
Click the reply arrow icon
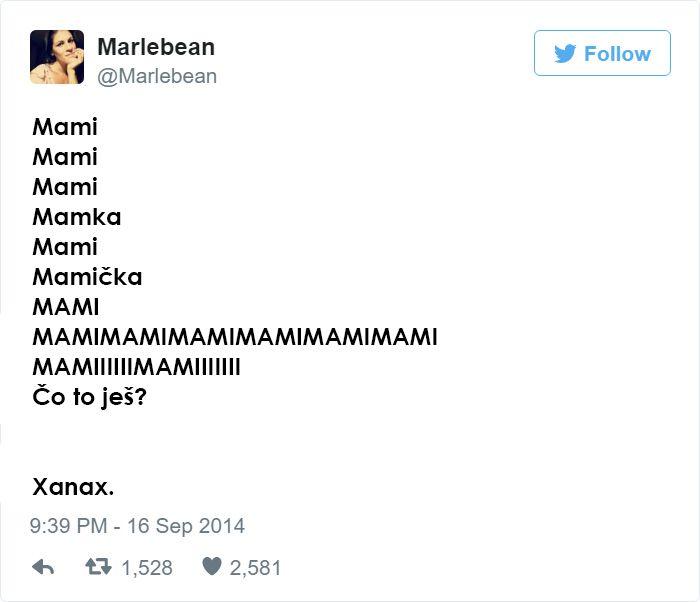[43, 567]
